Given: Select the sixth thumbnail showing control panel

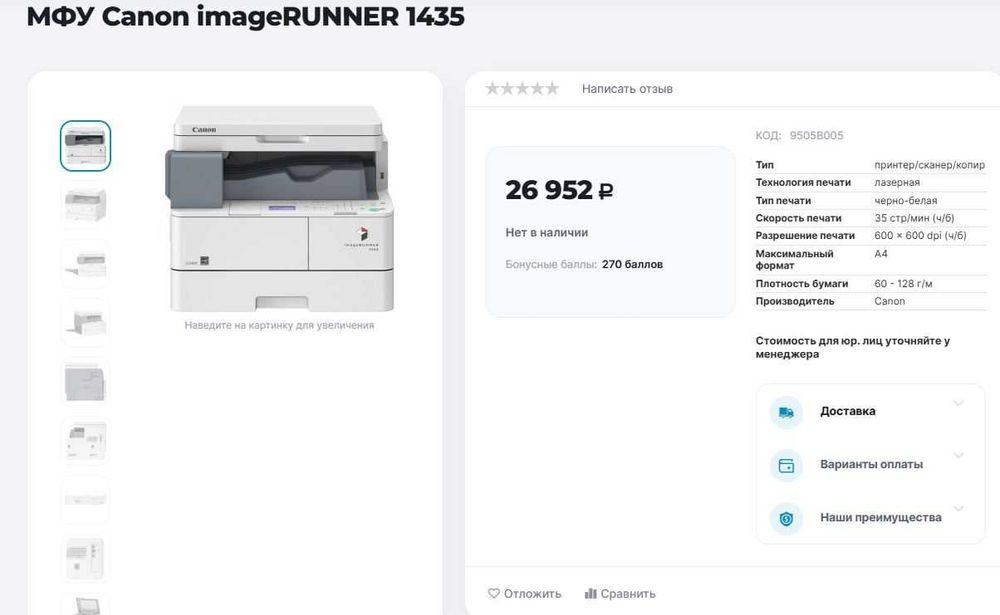Looking at the screenshot, I should coord(85,440).
